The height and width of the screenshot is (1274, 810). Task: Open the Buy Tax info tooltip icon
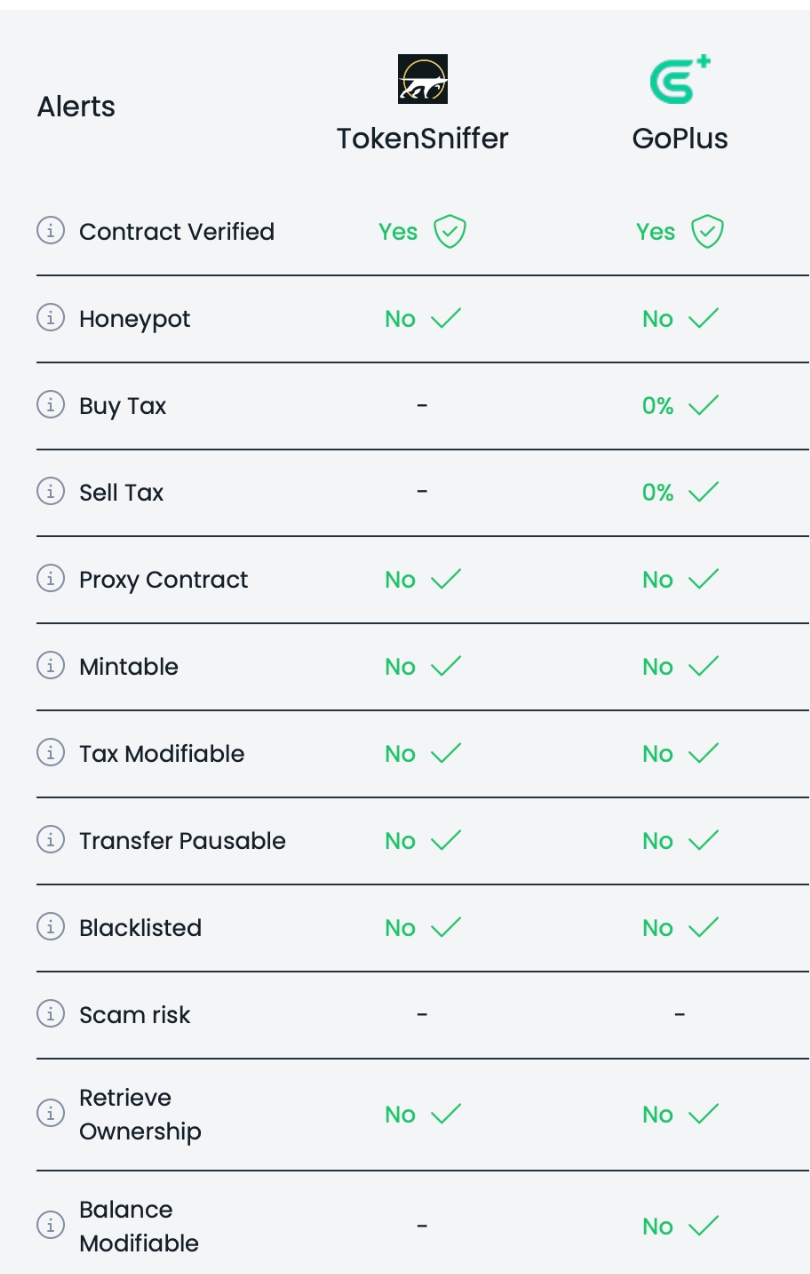click(x=50, y=405)
